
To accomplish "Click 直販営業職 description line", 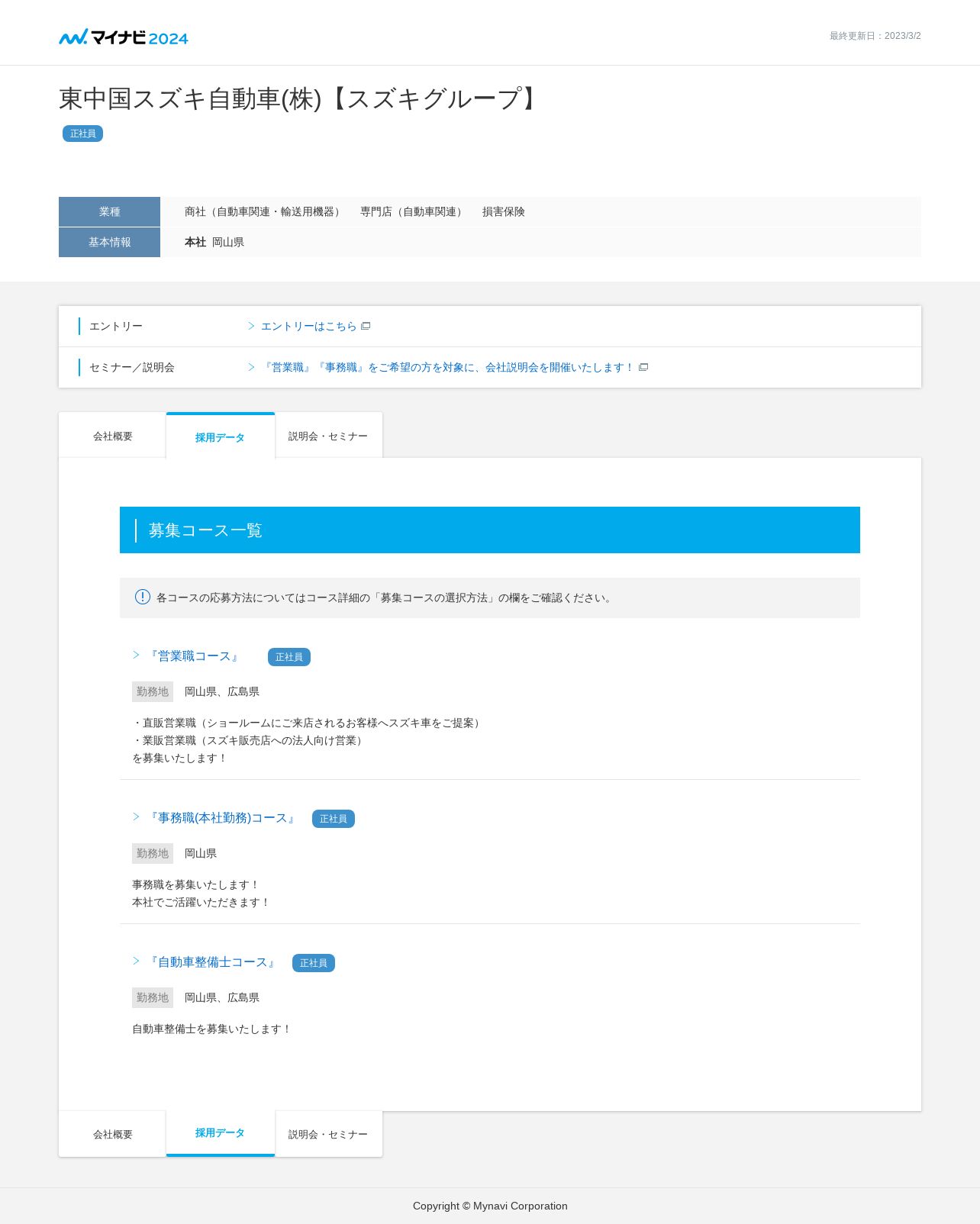I will 308,723.
